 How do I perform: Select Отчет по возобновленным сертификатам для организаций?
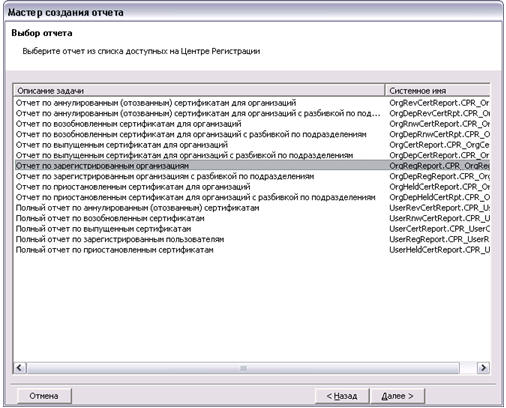point(252,124)
